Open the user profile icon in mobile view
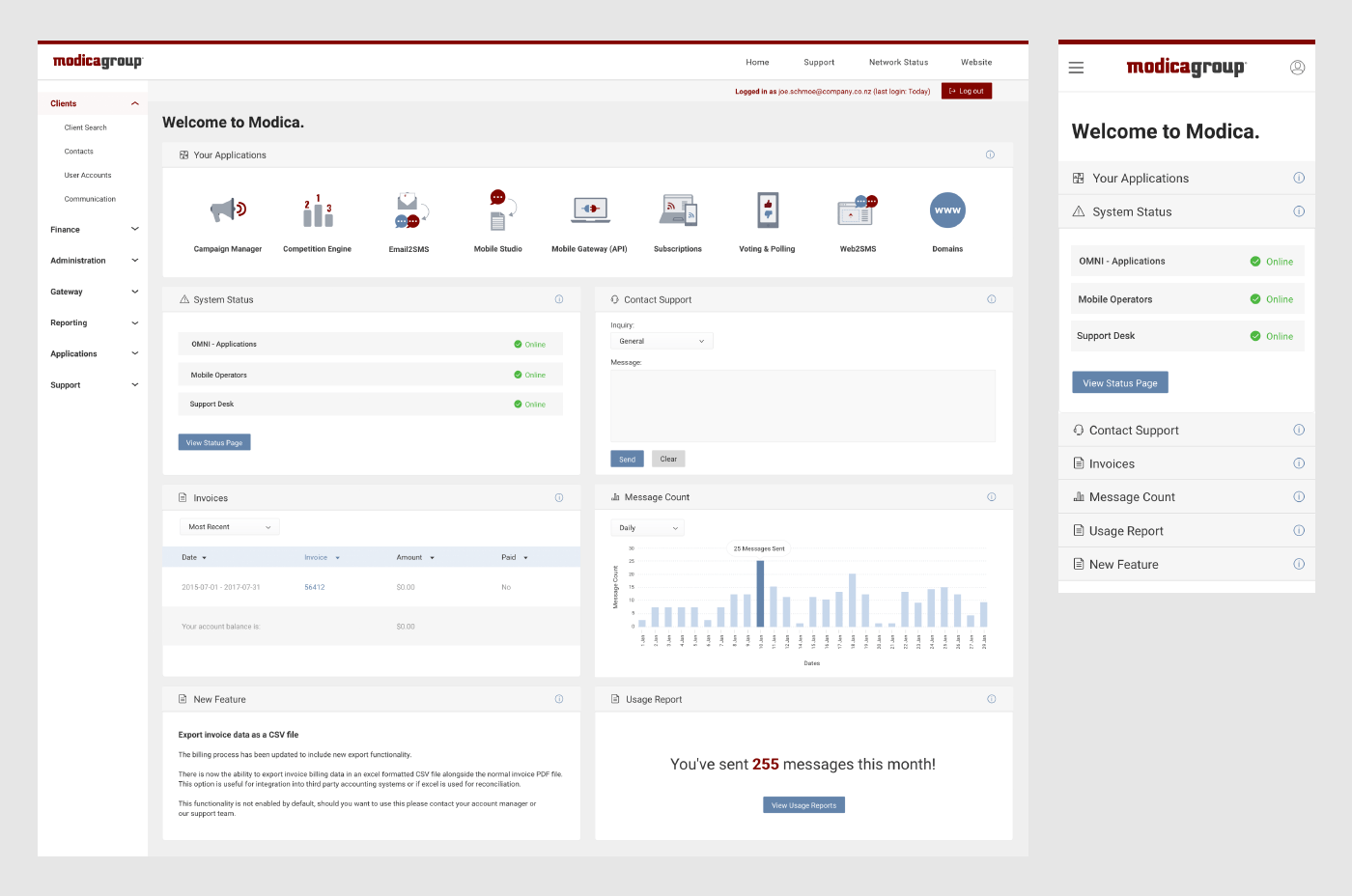This screenshot has height=896, width=1352. [x=1298, y=68]
